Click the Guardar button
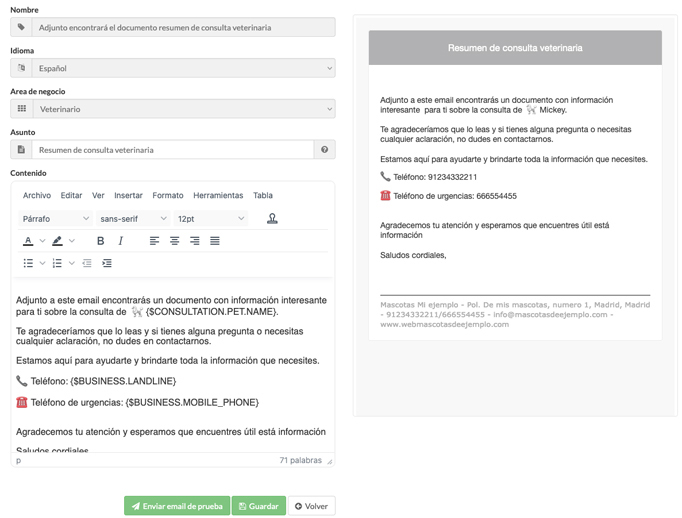The width and height of the screenshot is (682, 518). (x=259, y=506)
